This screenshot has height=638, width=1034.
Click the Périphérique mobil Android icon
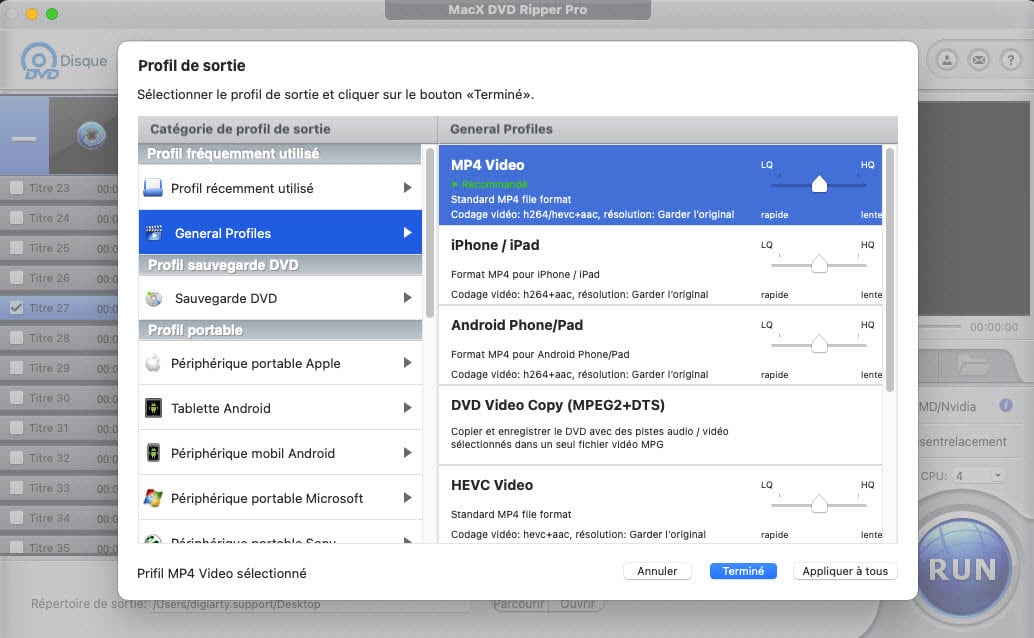153,453
